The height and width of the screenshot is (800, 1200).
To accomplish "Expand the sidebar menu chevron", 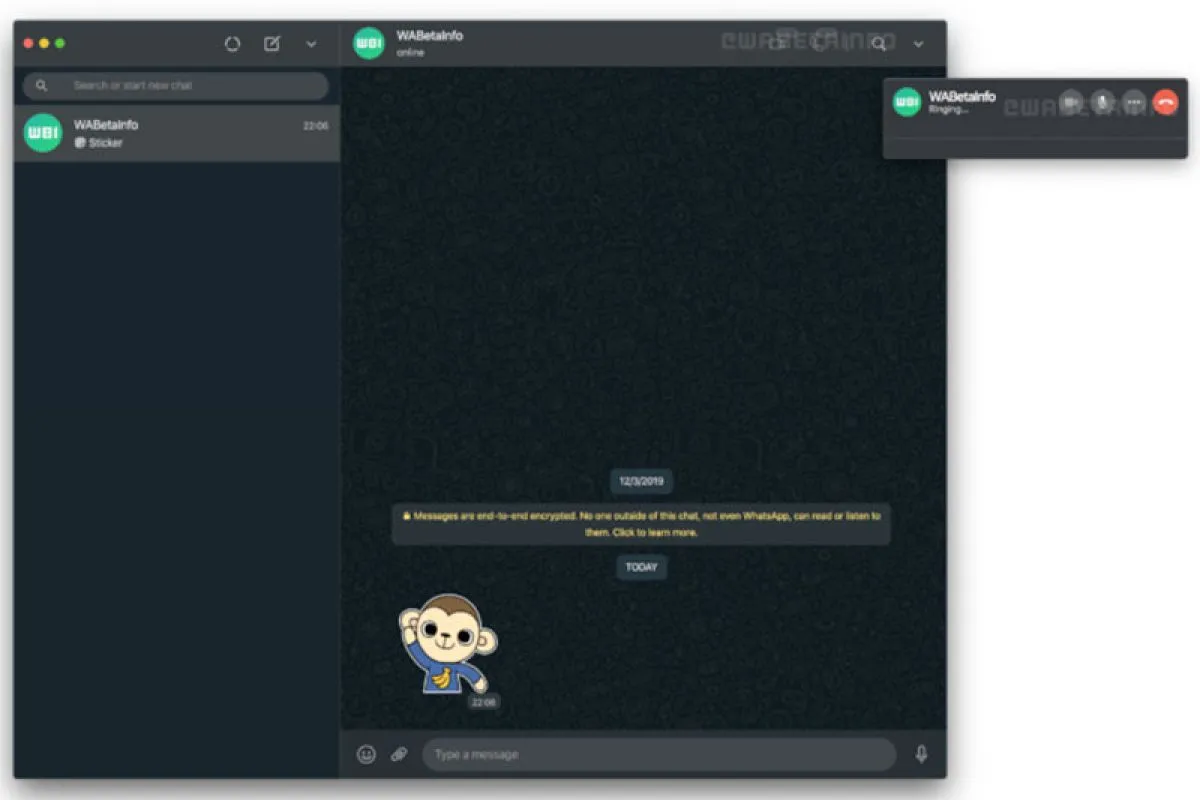I will [311, 44].
